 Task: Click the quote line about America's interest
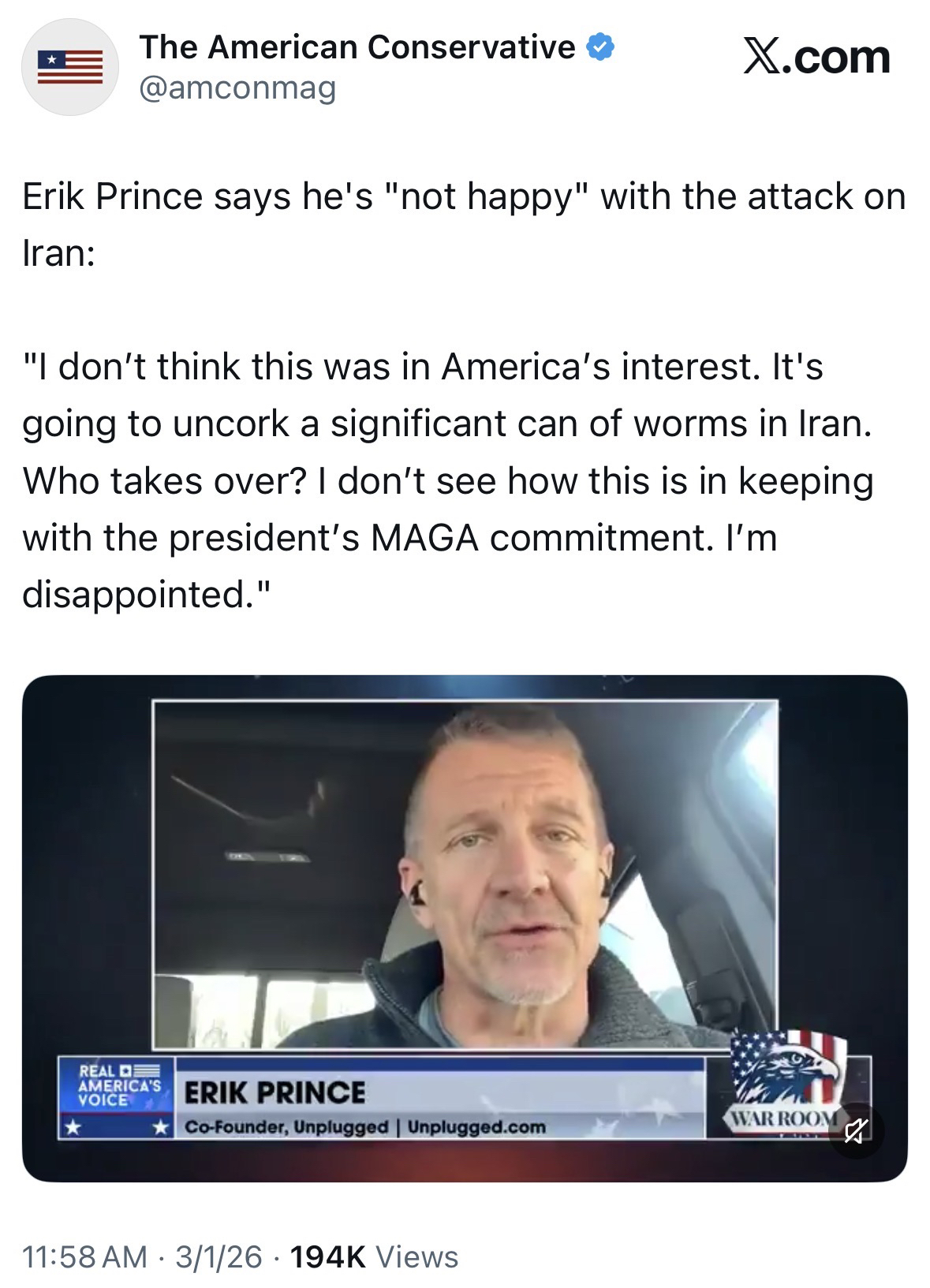tap(423, 367)
